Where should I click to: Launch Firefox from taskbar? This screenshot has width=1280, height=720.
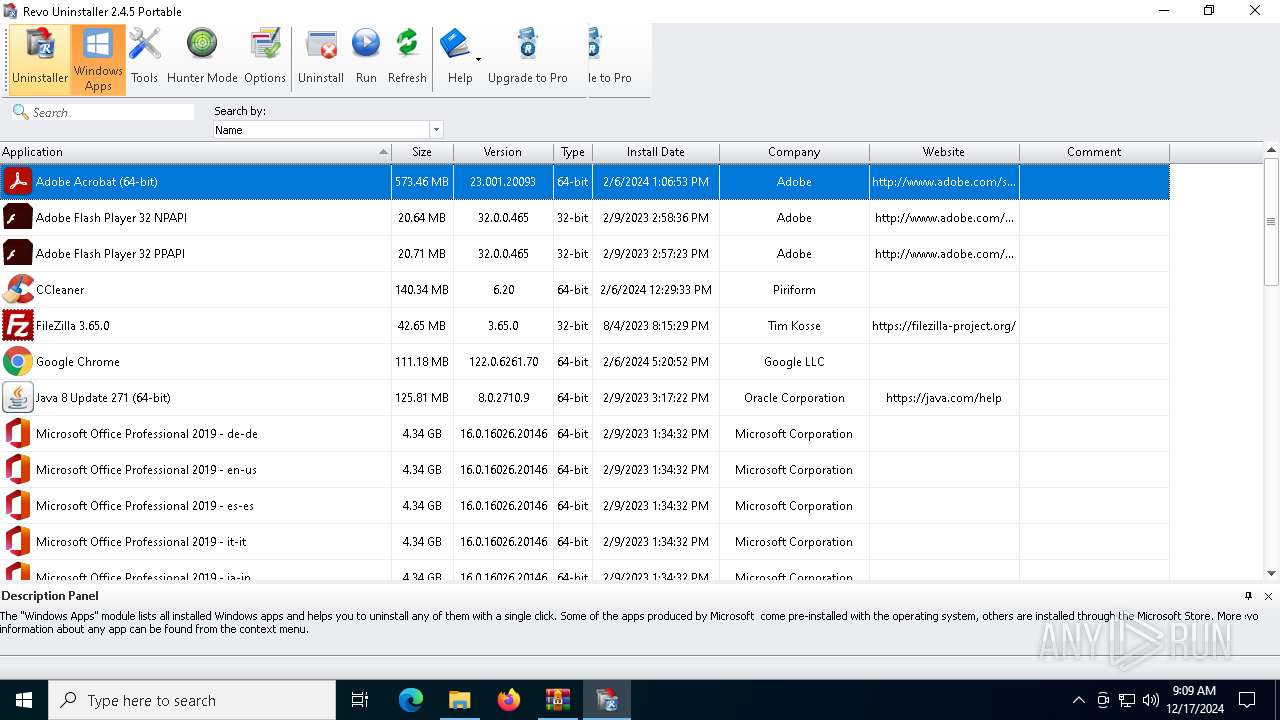(509, 700)
